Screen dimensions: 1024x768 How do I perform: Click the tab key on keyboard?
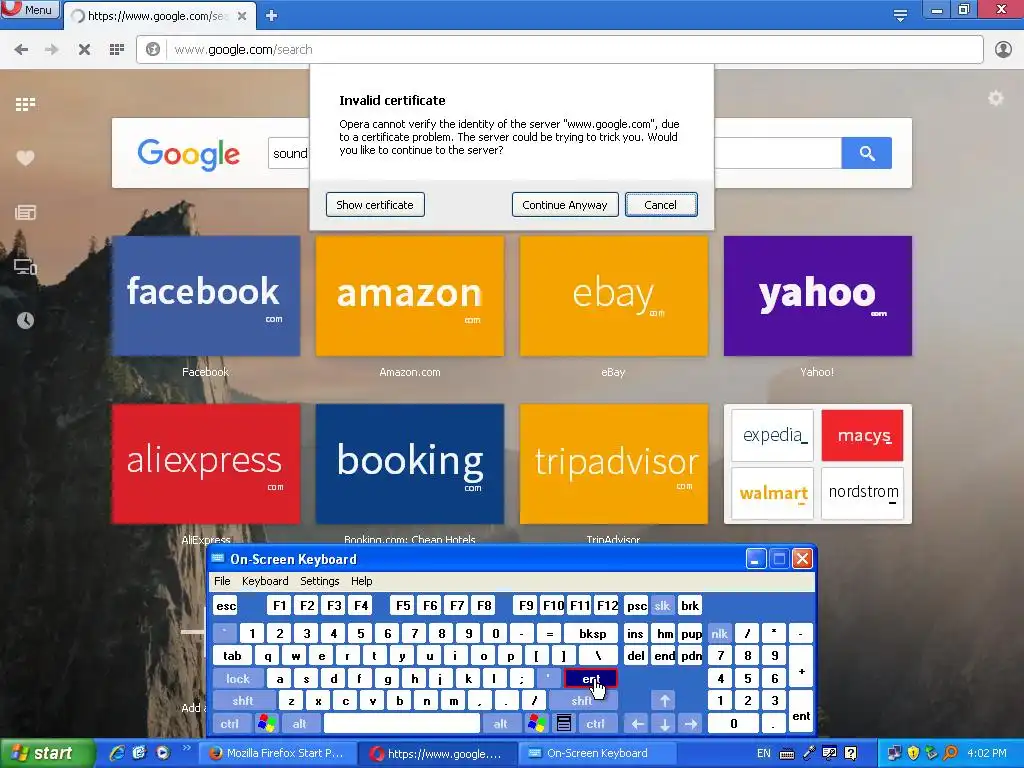(x=232, y=656)
